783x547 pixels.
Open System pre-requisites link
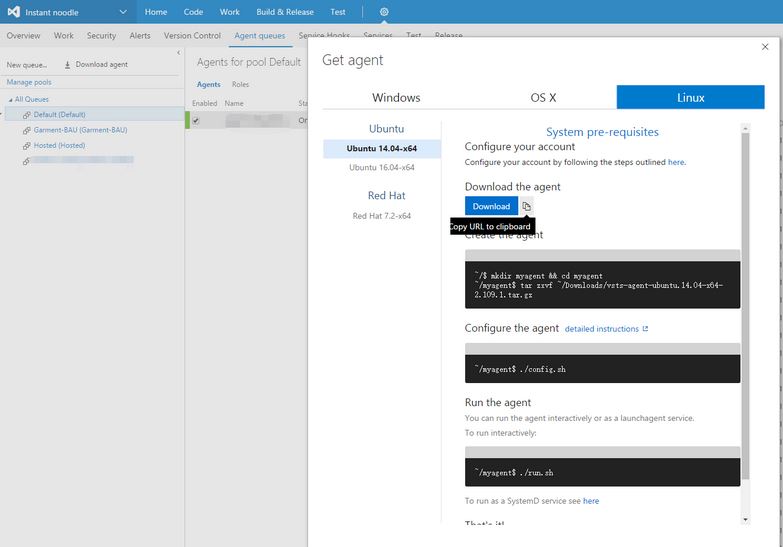point(602,132)
